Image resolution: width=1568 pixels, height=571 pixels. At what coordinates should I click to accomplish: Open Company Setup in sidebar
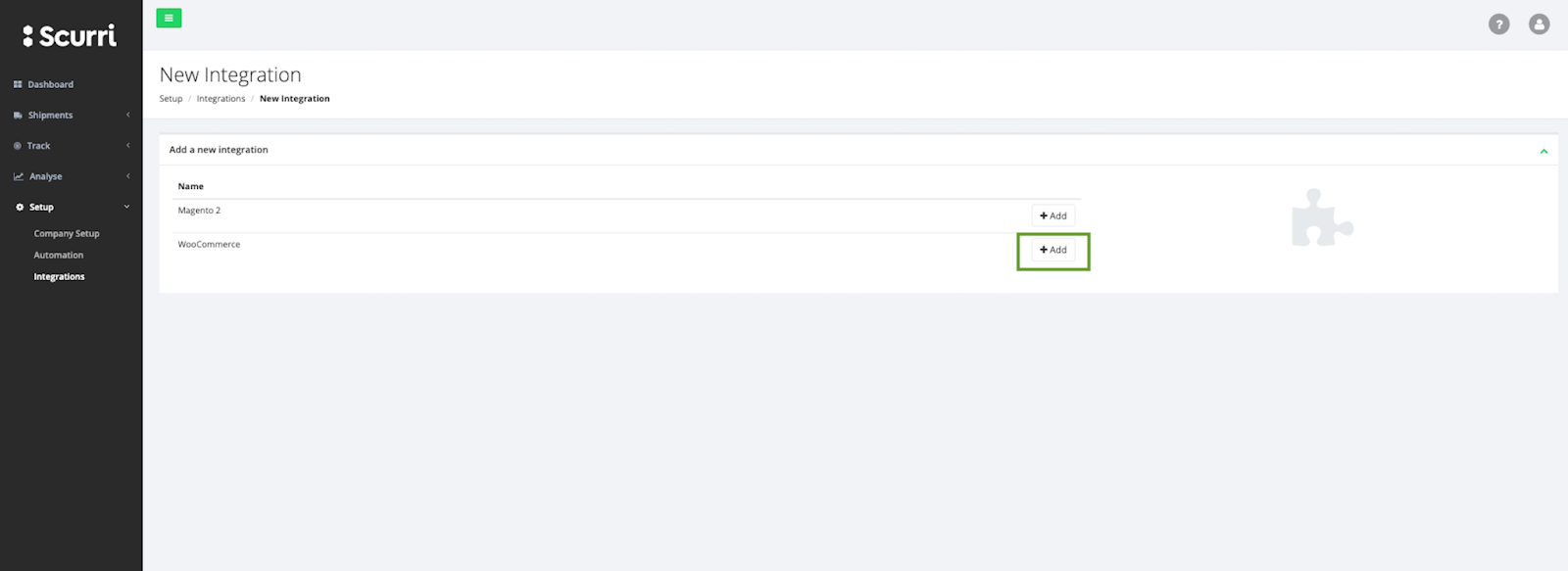(67, 234)
